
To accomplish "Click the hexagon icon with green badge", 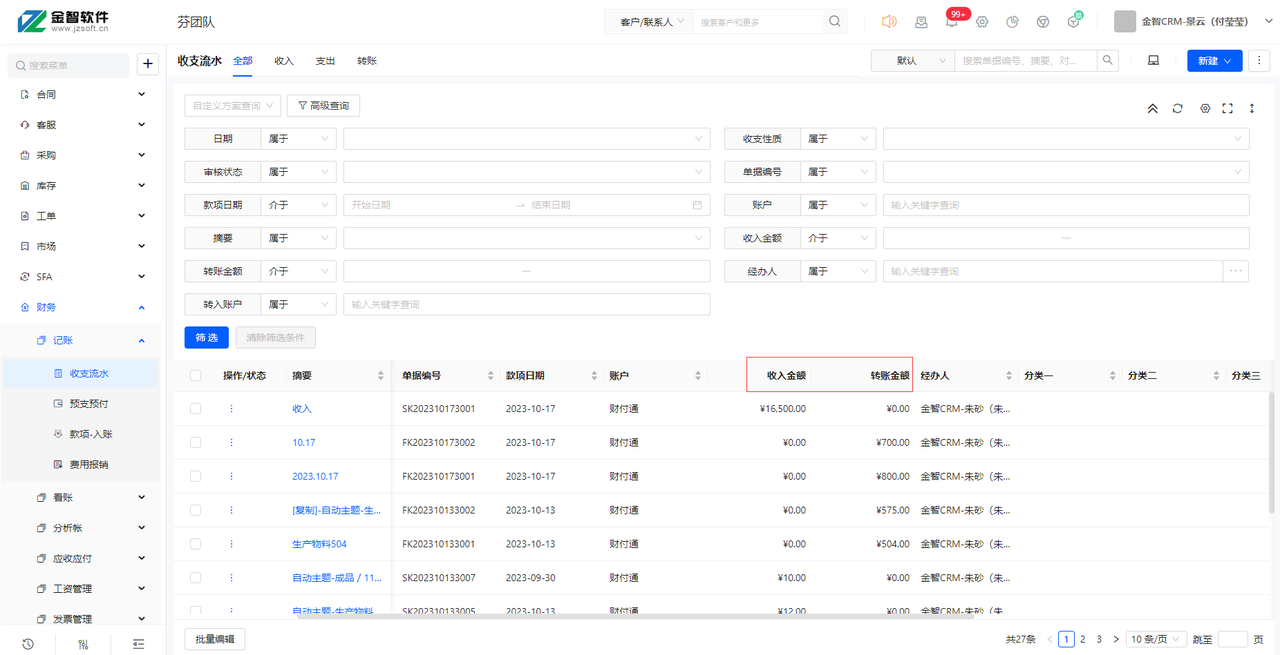I will [1074, 21].
